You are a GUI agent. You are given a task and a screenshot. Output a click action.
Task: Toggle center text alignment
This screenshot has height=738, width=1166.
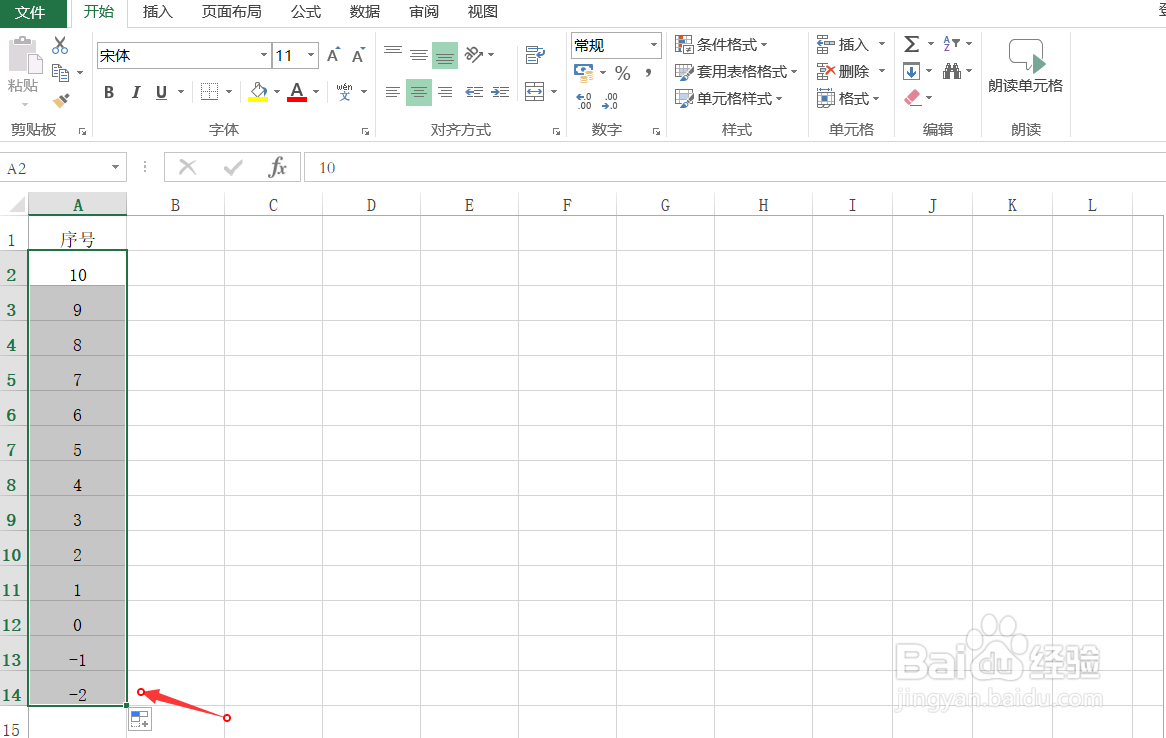coord(419,92)
